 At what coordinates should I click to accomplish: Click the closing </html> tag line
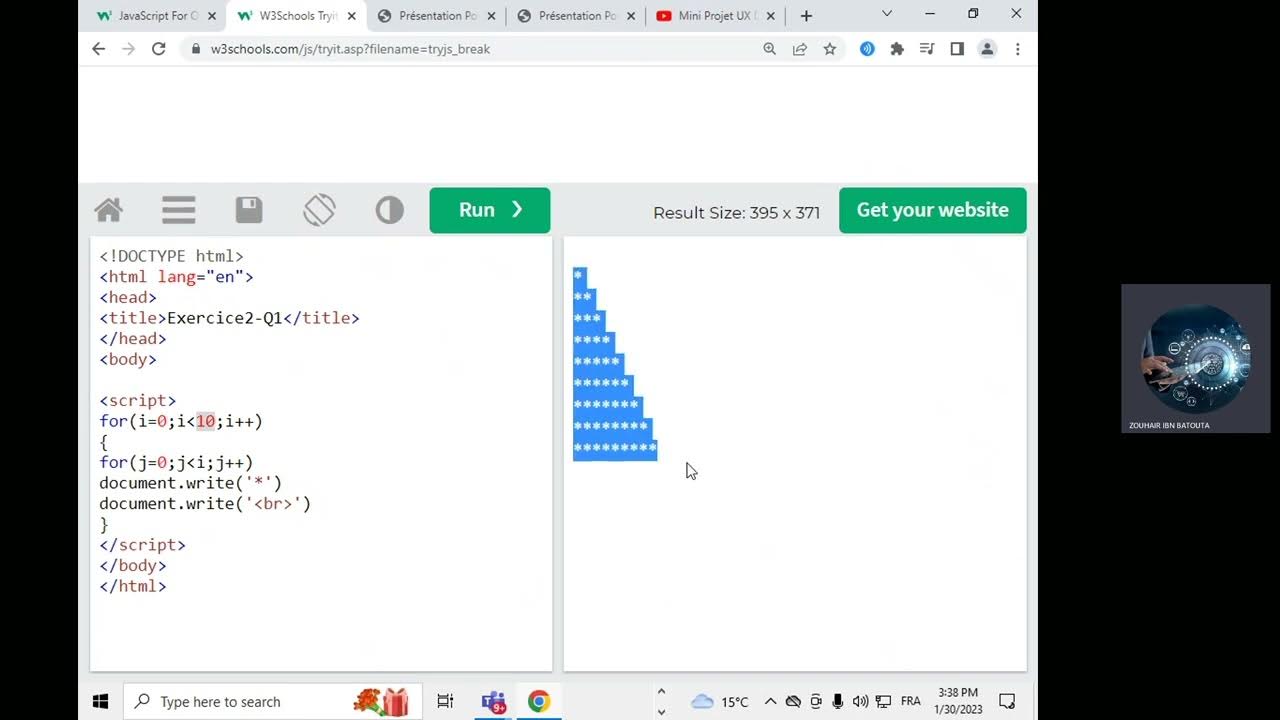coord(133,586)
